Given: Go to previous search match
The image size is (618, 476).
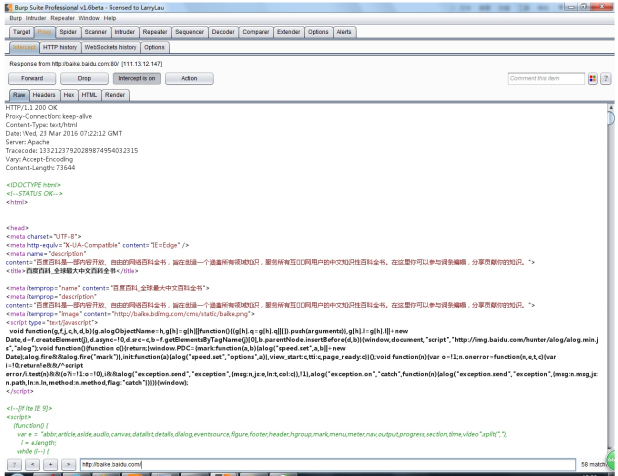Looking at the screenshot, I should click(x=32, y=465).
